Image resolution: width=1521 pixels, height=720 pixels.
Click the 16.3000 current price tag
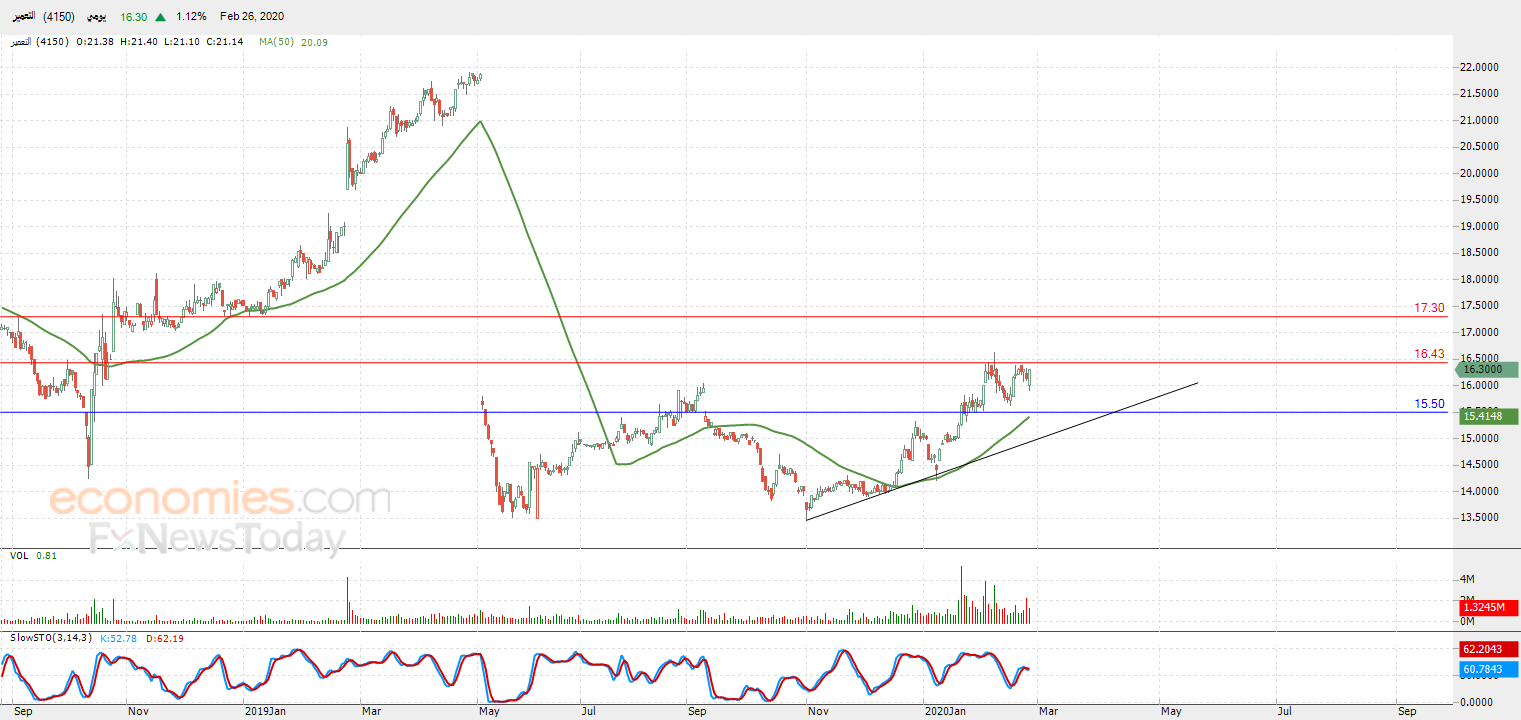point(1488,370)
